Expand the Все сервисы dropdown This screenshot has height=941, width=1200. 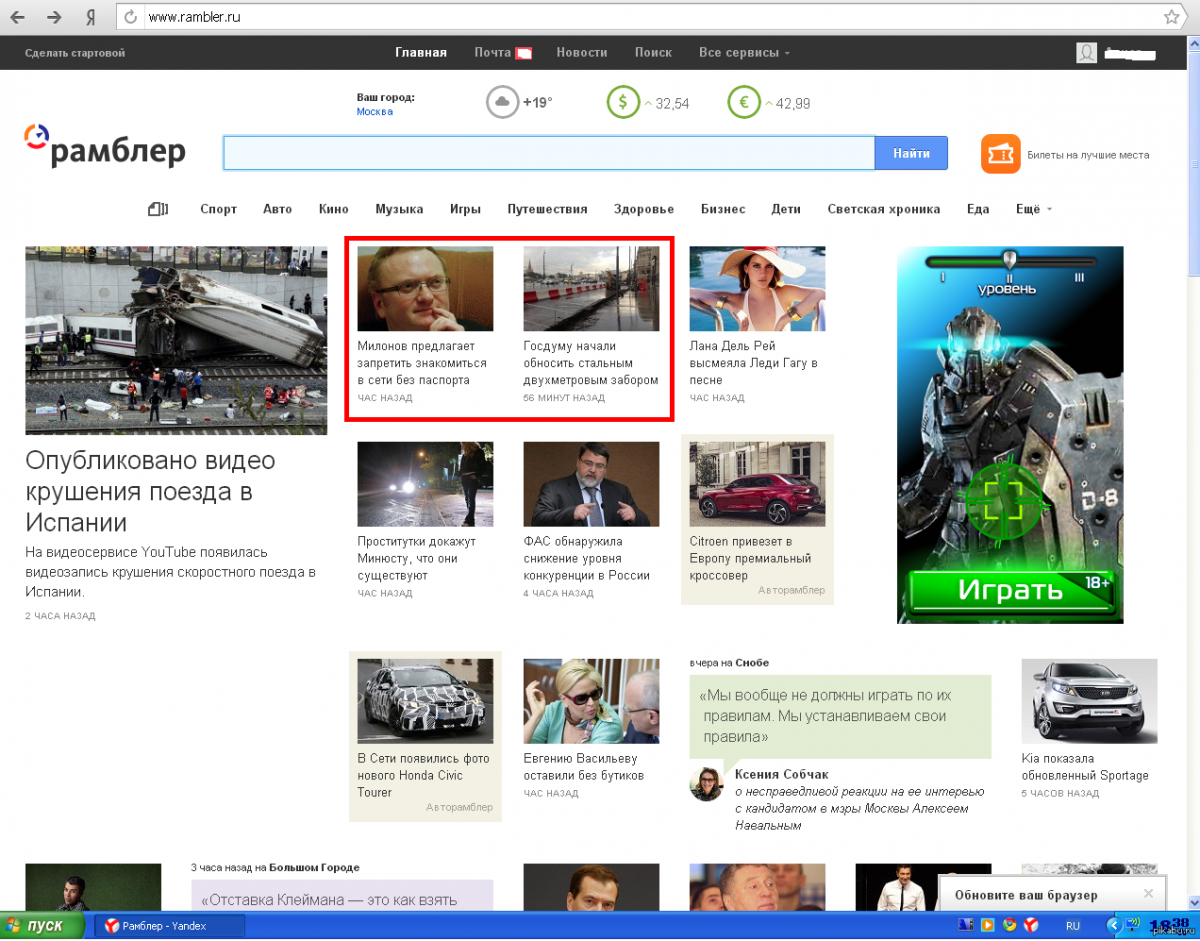pos(744,53)
